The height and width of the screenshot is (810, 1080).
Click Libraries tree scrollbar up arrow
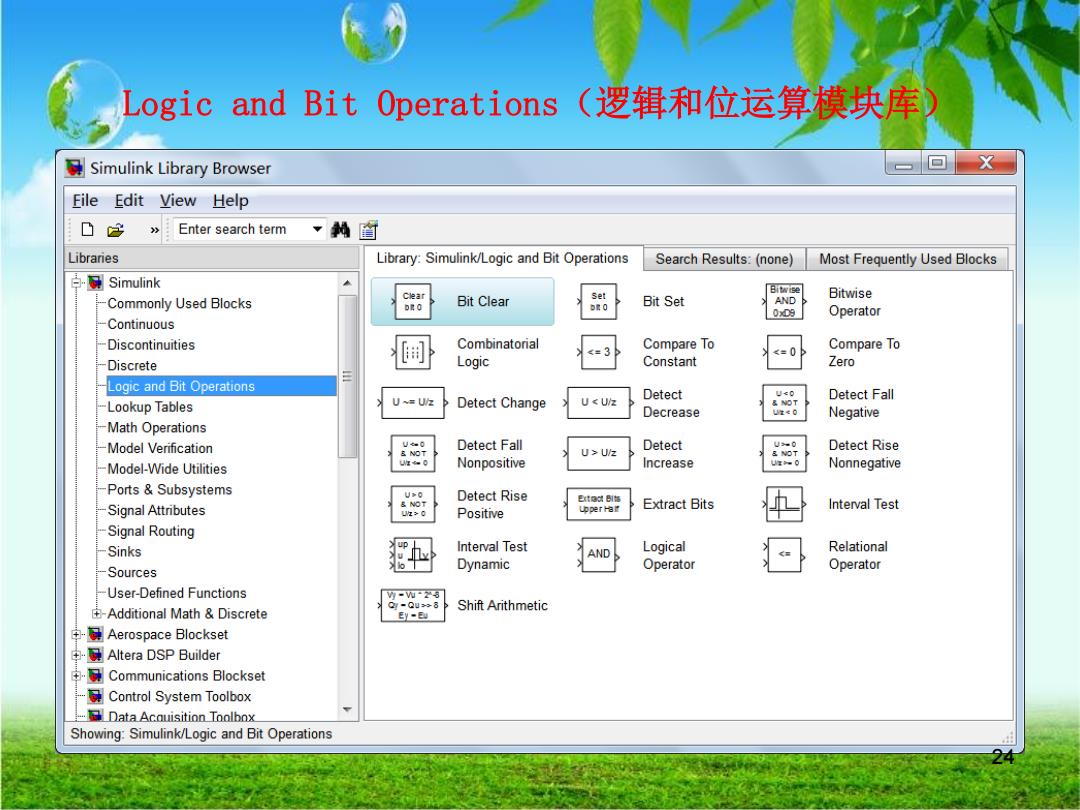point(347,283)
